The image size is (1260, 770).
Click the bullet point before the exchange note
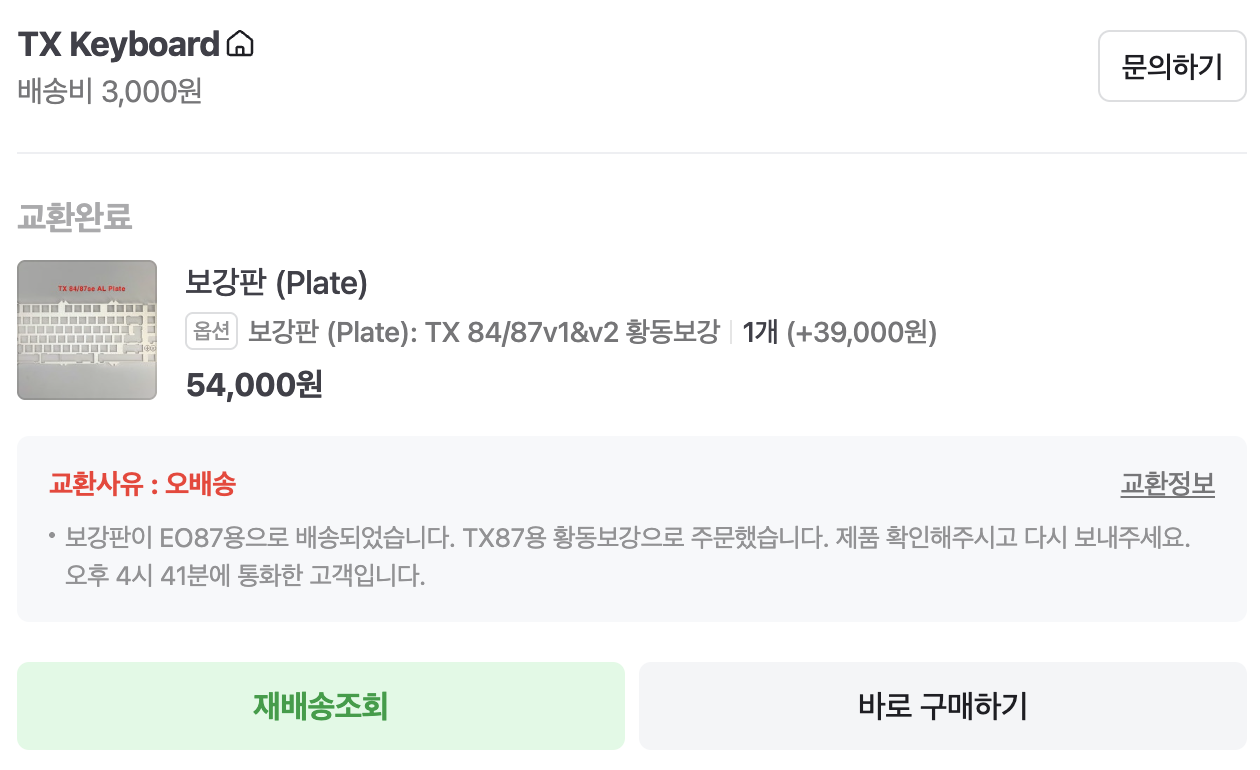[51, 538]
